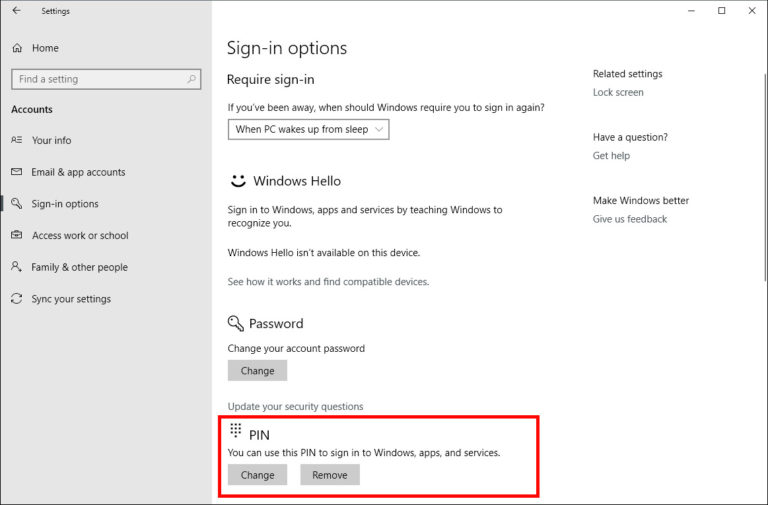This screenshot has width=768, height=505.
Task: Type in the Find a setting box
Action: tap(98, 79)
